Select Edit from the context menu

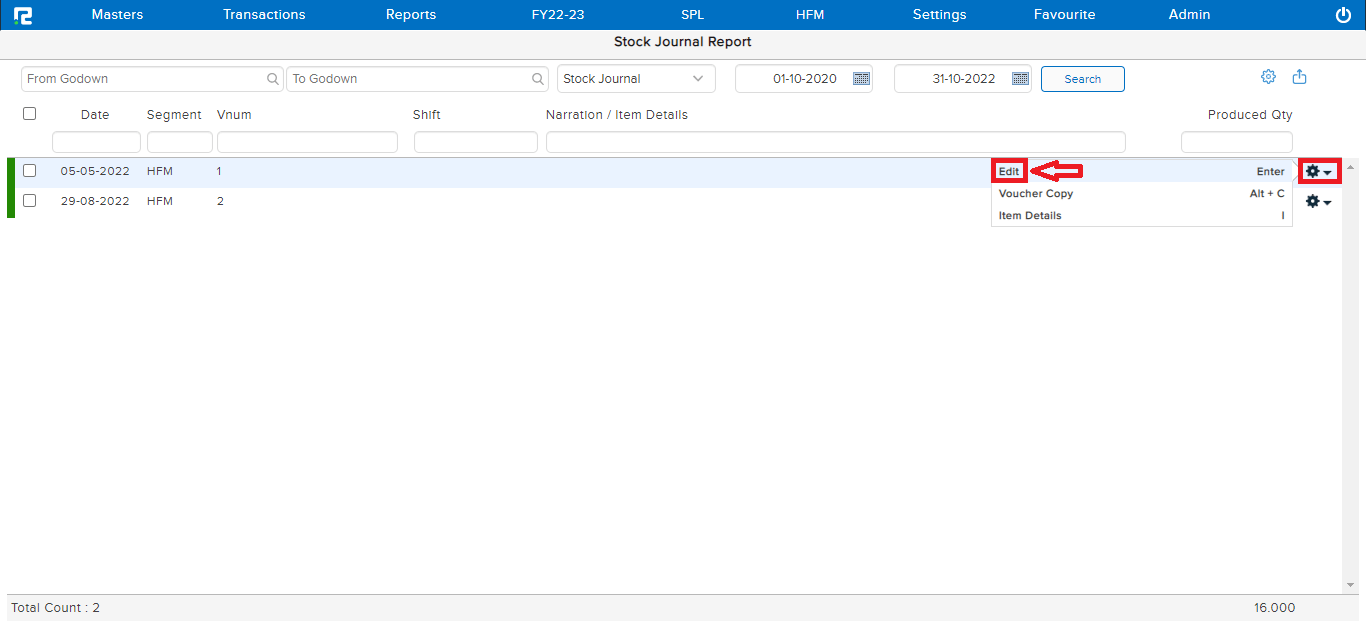tap(1009, 172)
